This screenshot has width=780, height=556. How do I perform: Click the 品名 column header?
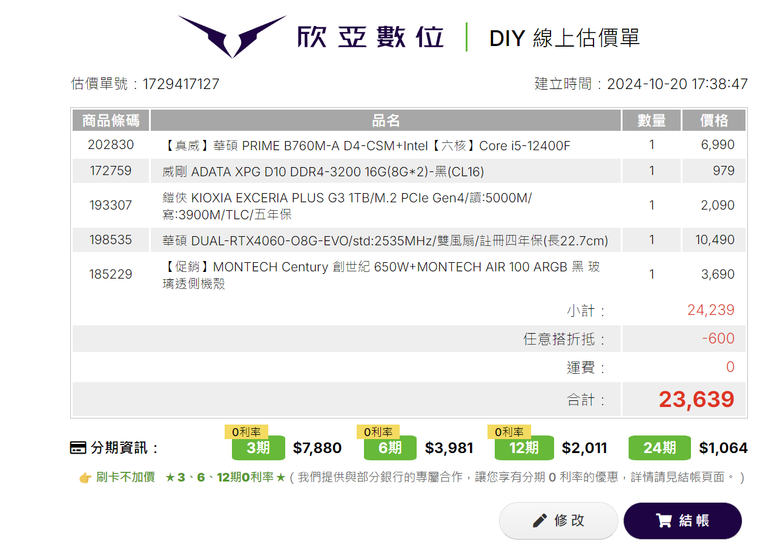(386, 120)
